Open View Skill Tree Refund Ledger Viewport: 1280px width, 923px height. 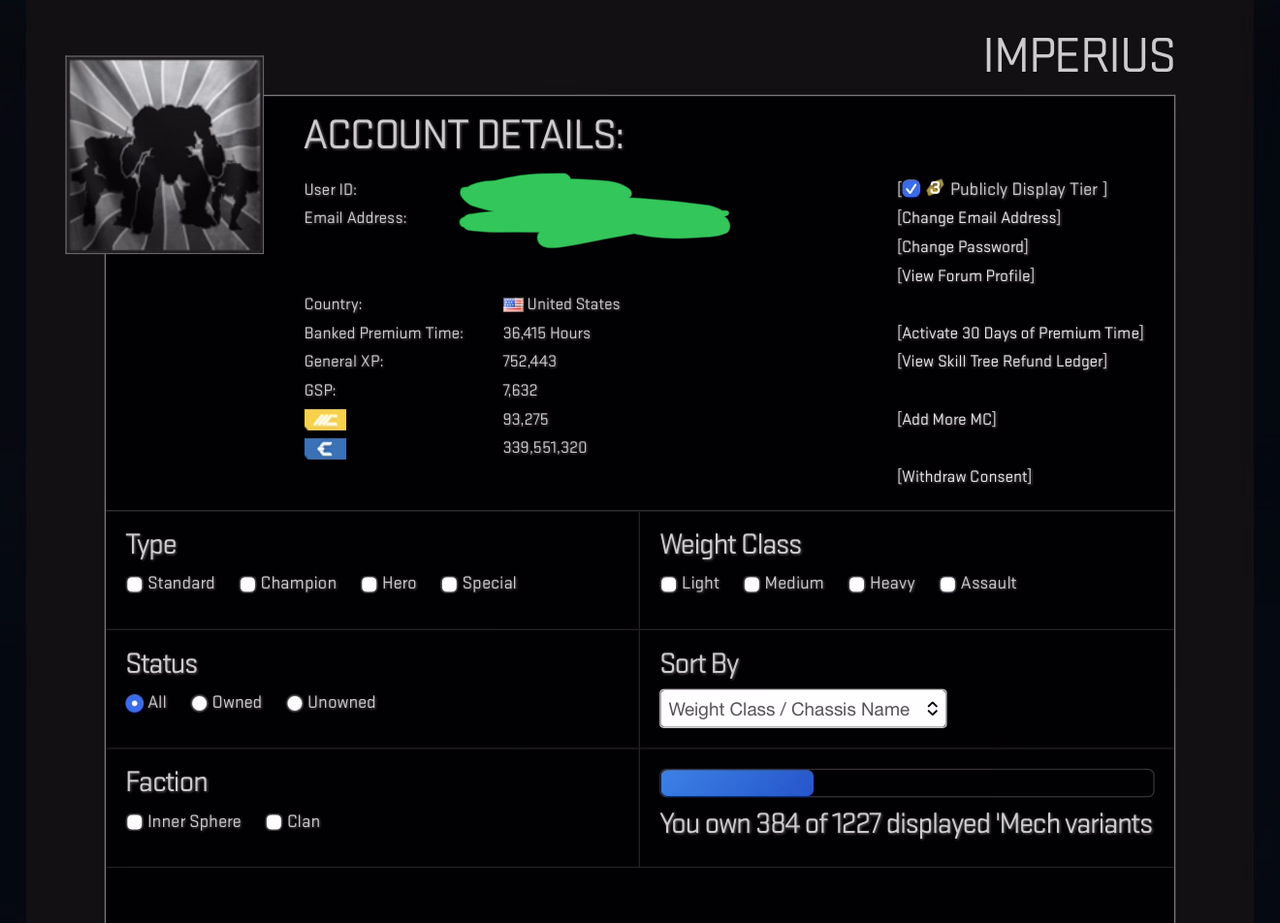(x=1003, y=361)
